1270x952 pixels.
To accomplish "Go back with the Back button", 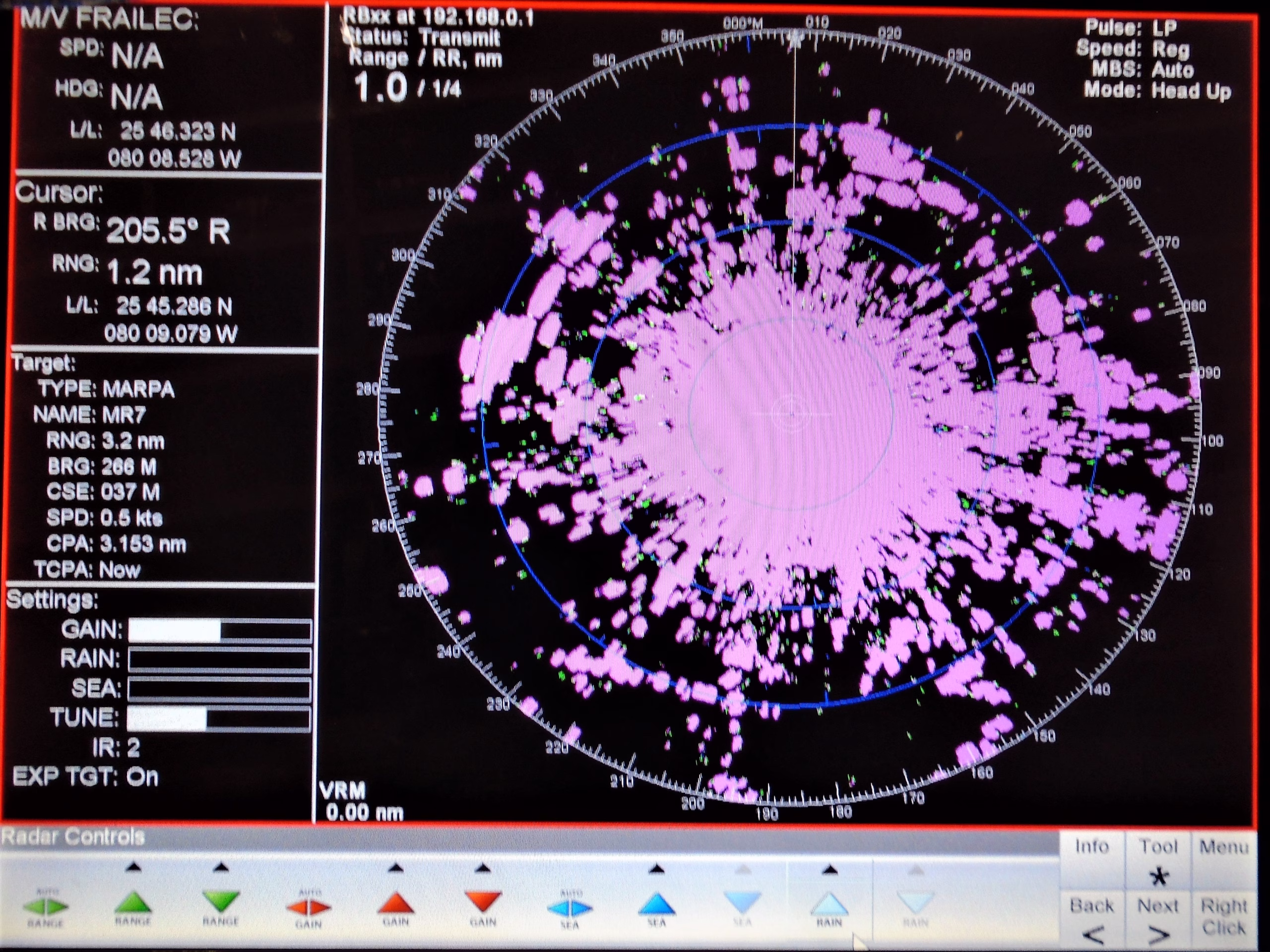I will [x=1091, y=920].
